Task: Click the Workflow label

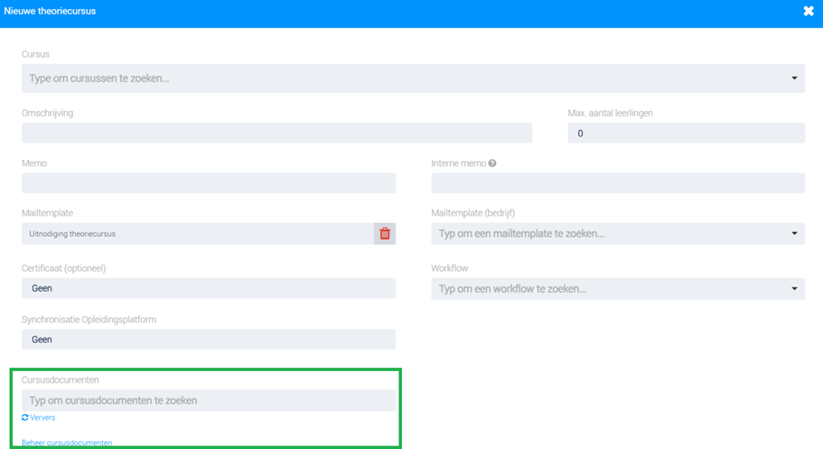Action: point(449,268)
